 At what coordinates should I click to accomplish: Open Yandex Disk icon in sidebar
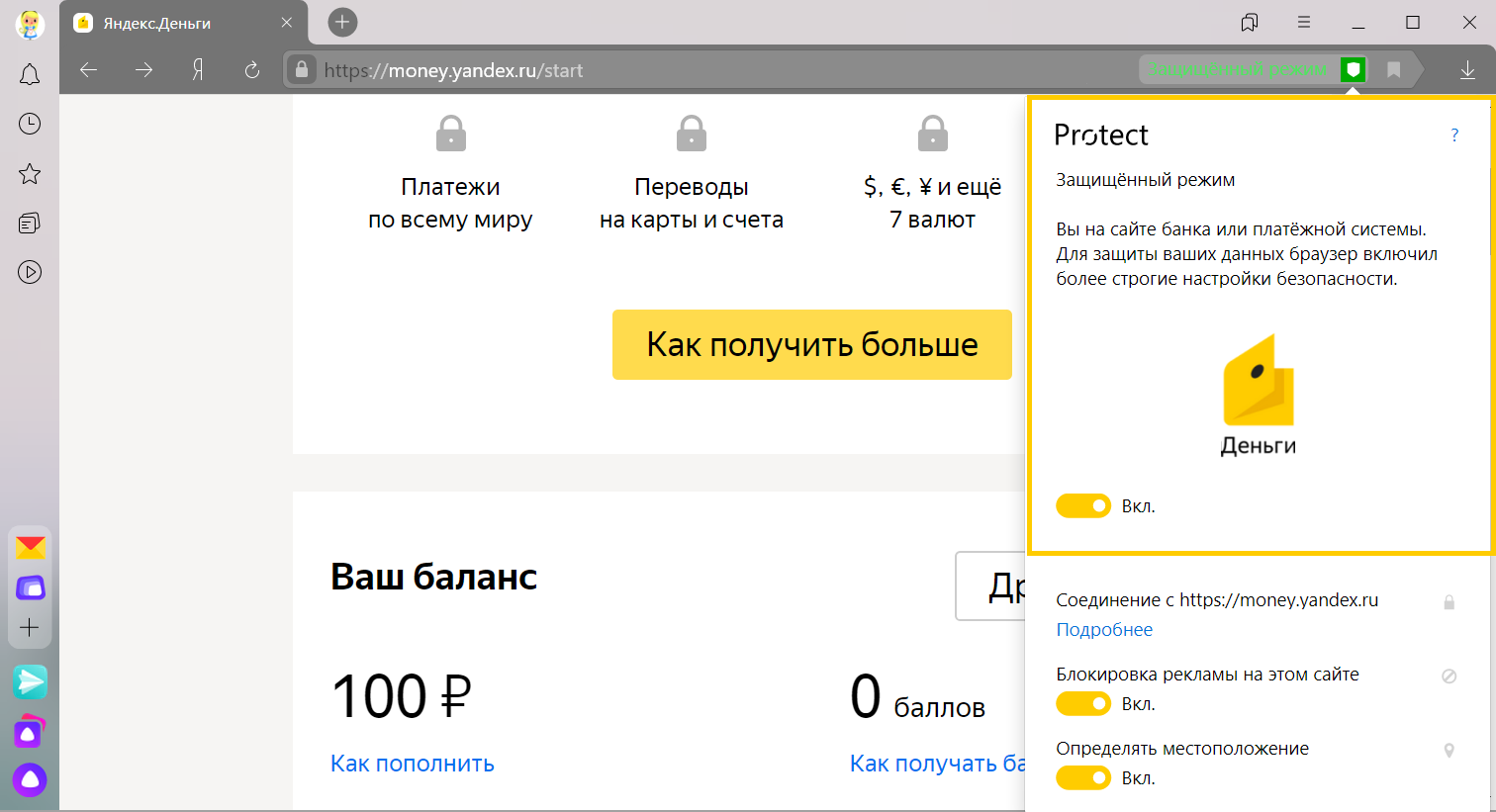[x=30, y=588]
